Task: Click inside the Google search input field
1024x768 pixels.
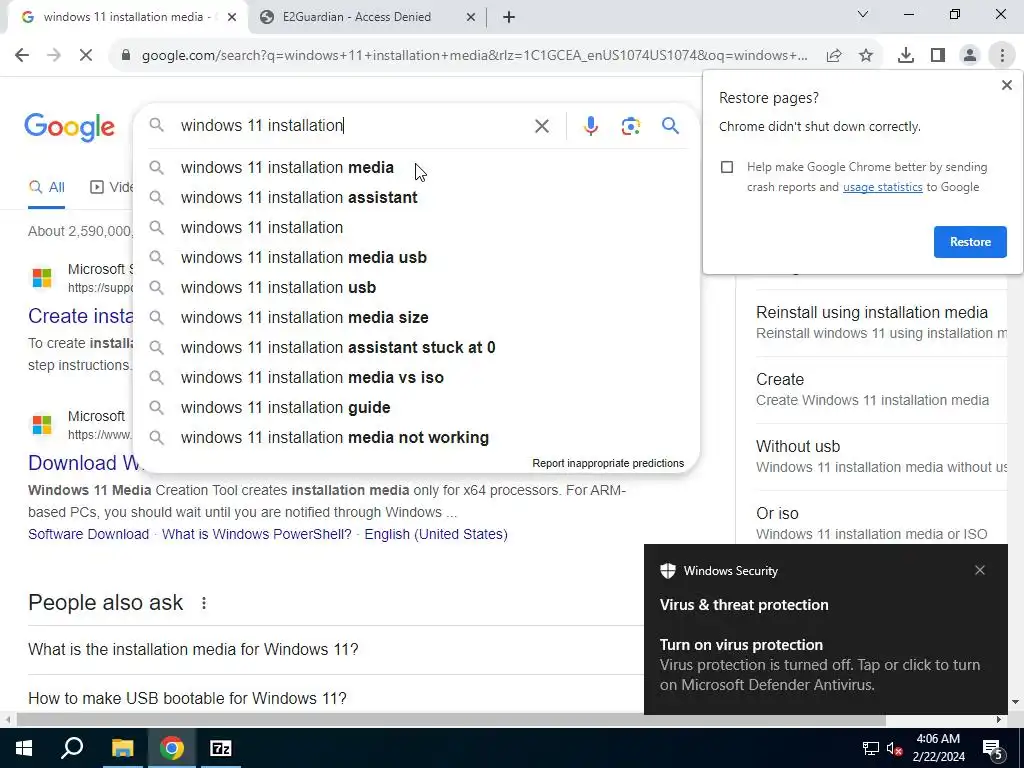Action: coord(353,126)
